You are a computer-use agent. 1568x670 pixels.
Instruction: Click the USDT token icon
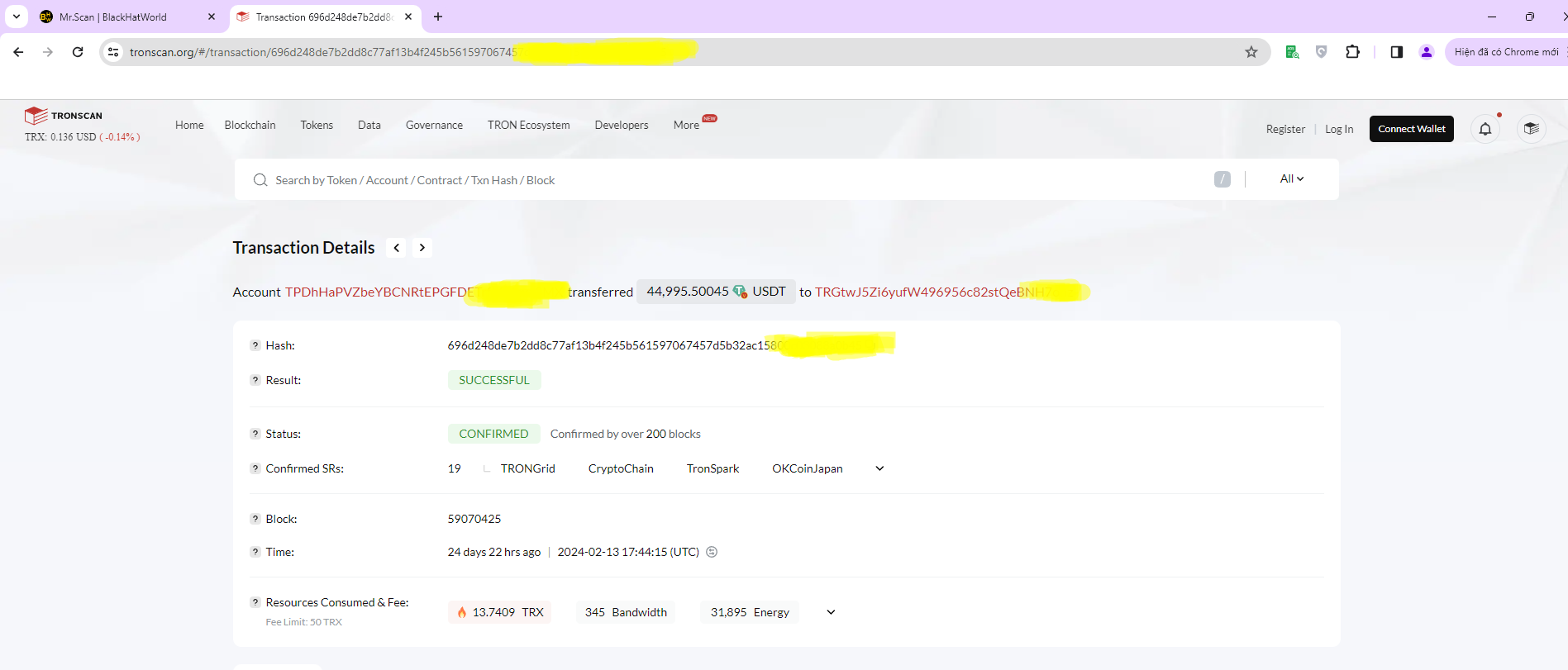pos(740,292)
